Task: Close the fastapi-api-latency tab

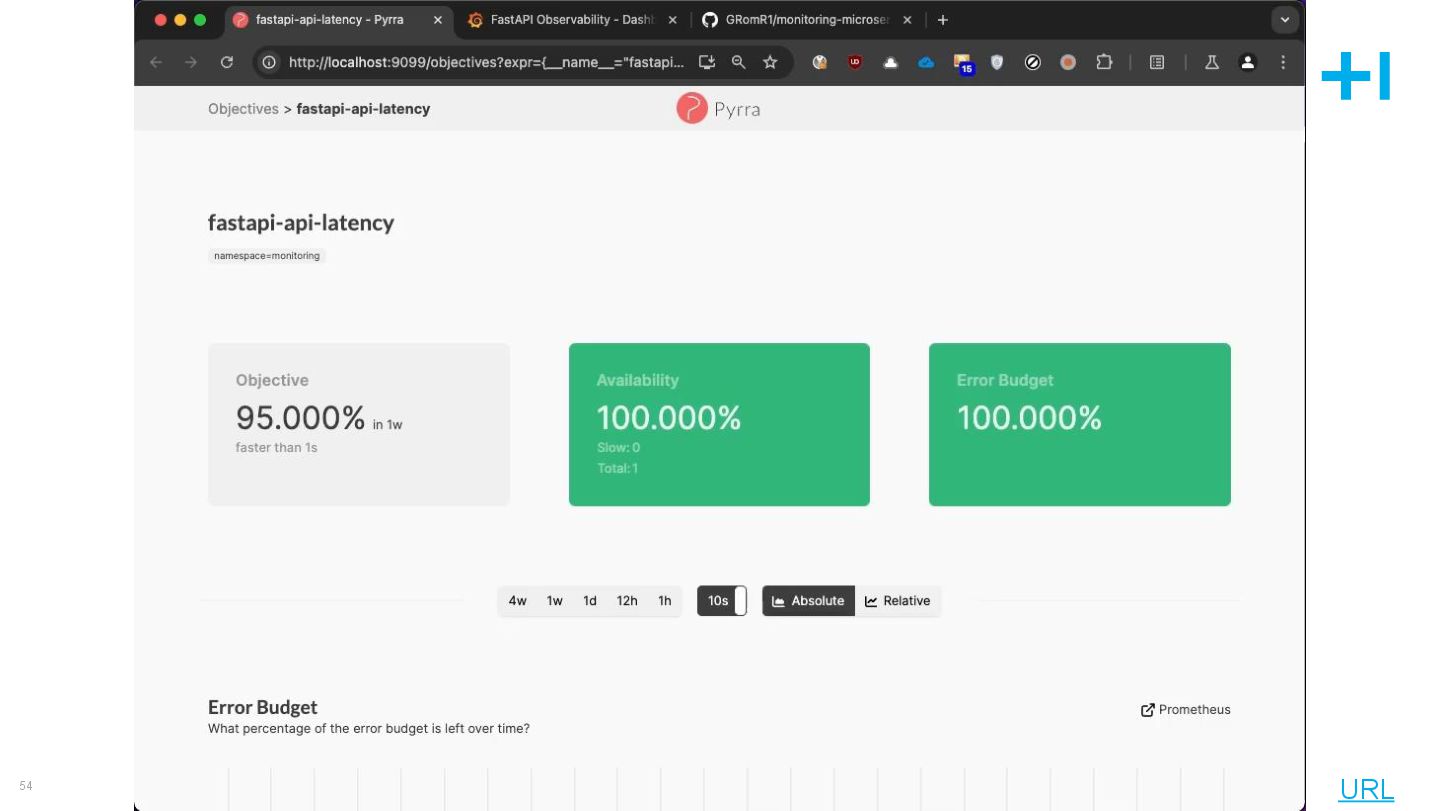Action: (437, 20)
